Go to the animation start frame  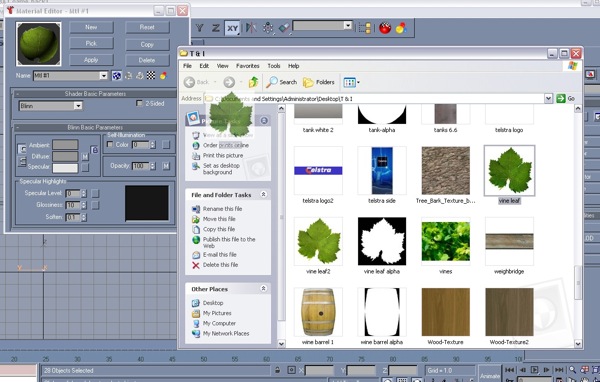tap(509, 370)
